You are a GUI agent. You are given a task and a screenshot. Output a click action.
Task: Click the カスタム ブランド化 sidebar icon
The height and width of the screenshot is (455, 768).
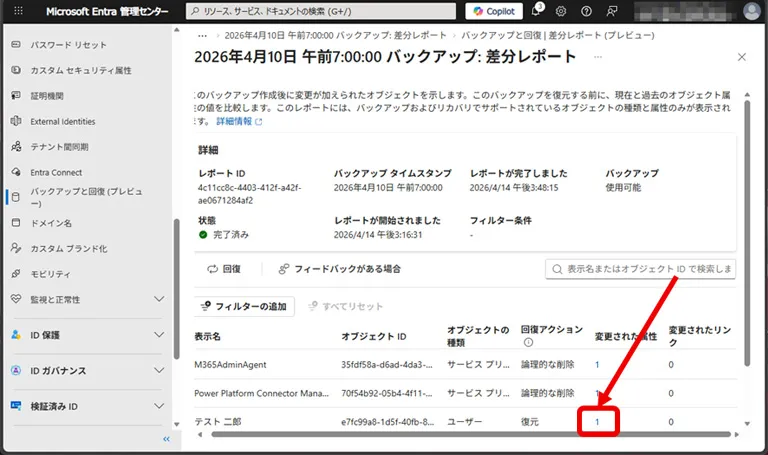[16, 248]
